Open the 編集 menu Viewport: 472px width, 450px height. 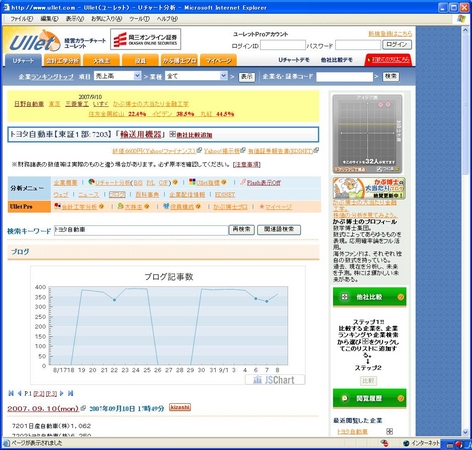click(49, 19)
